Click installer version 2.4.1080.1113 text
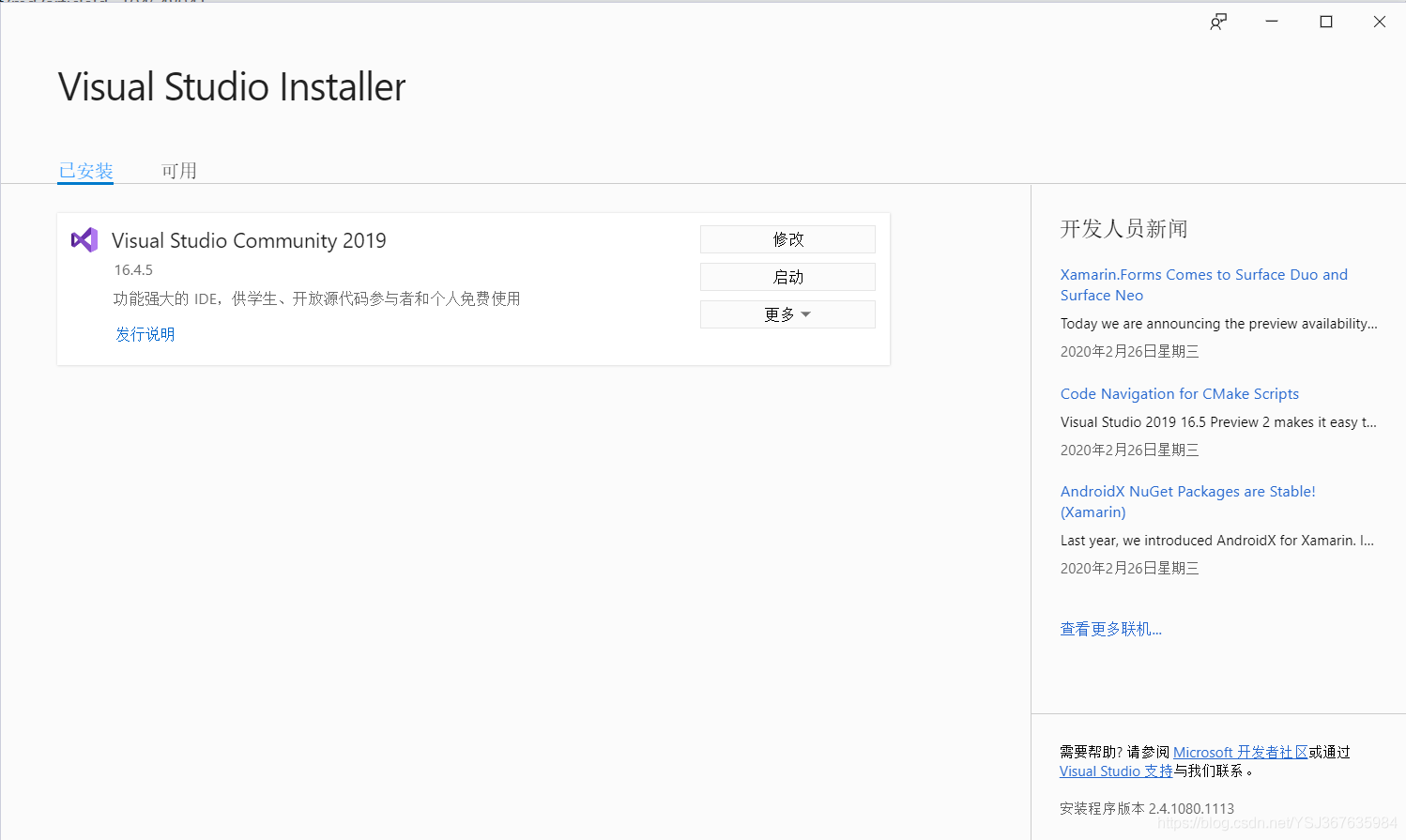 (x=1147, y=808)
